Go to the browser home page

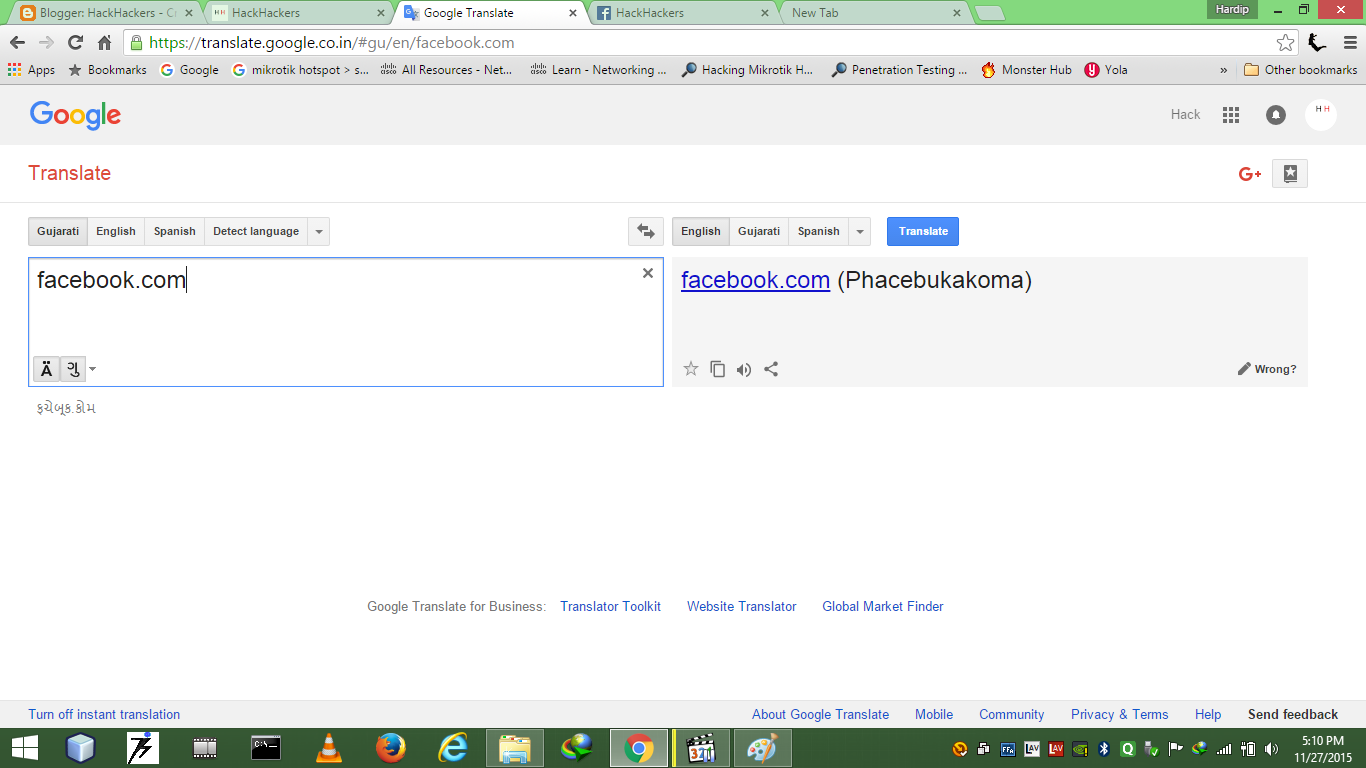pos(104,43)
